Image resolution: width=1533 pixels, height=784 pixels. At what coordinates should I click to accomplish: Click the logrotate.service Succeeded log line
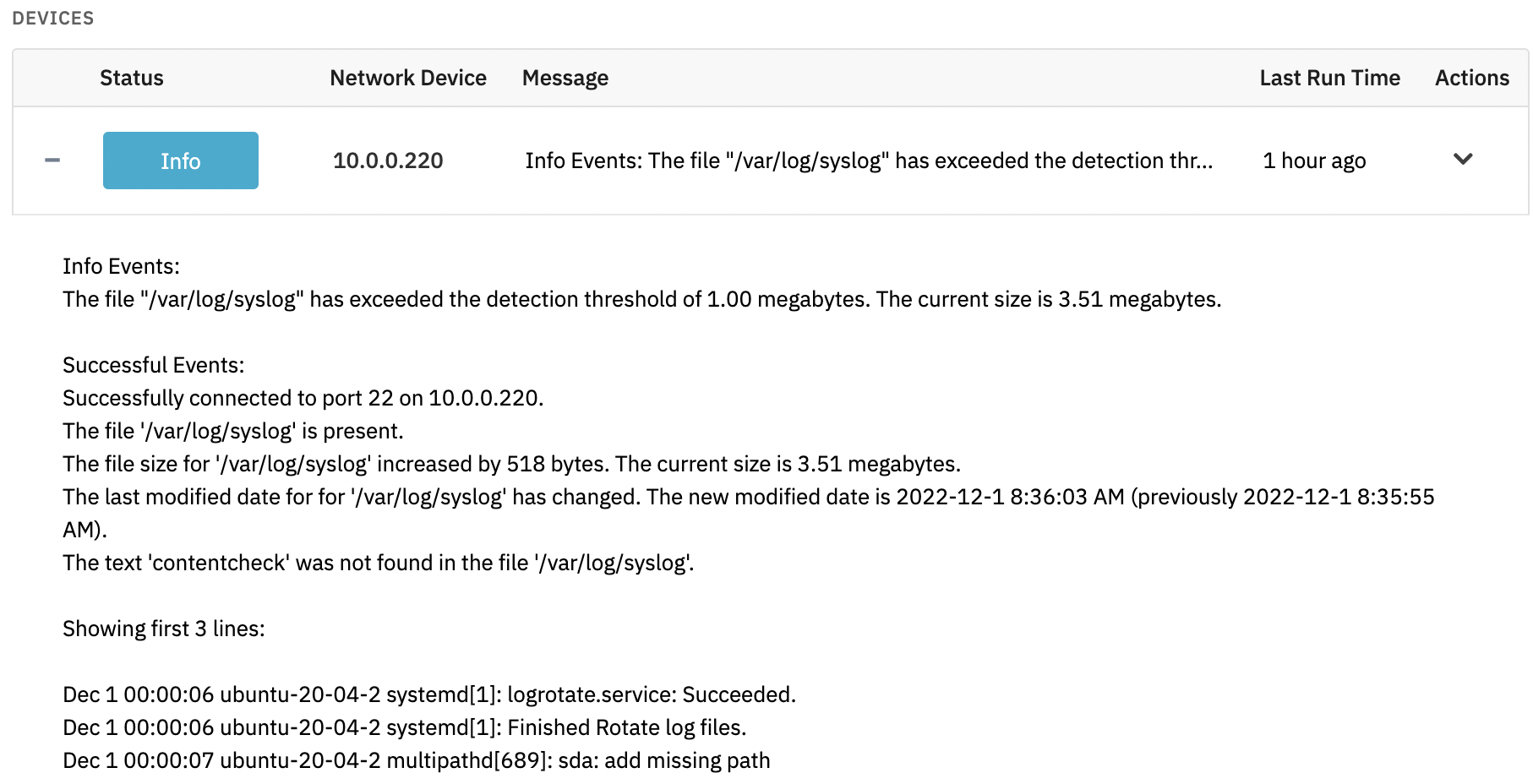(429, 694)
